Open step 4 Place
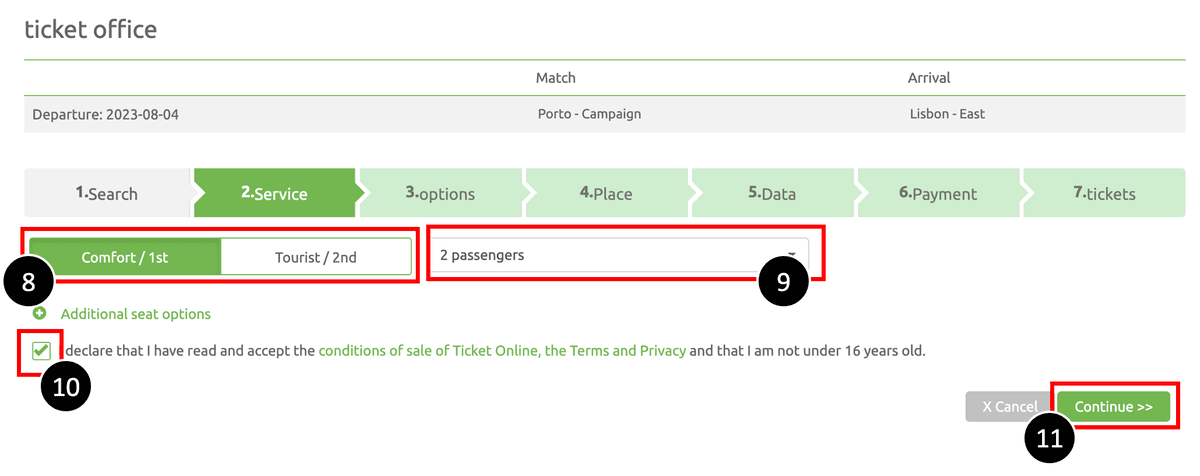The height and width of the screenshot is (476, 1200). point(606,193)
